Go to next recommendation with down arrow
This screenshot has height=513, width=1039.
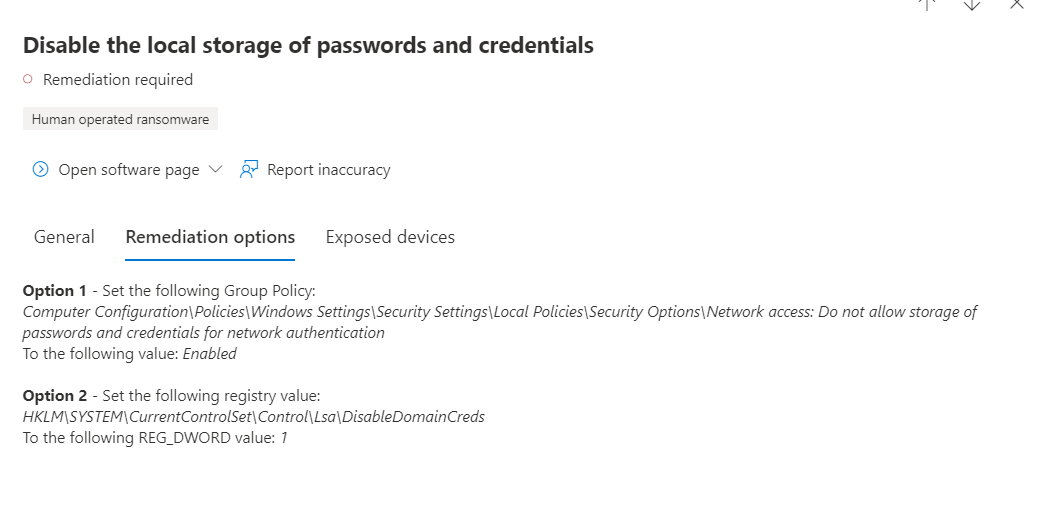pos(972,4)
